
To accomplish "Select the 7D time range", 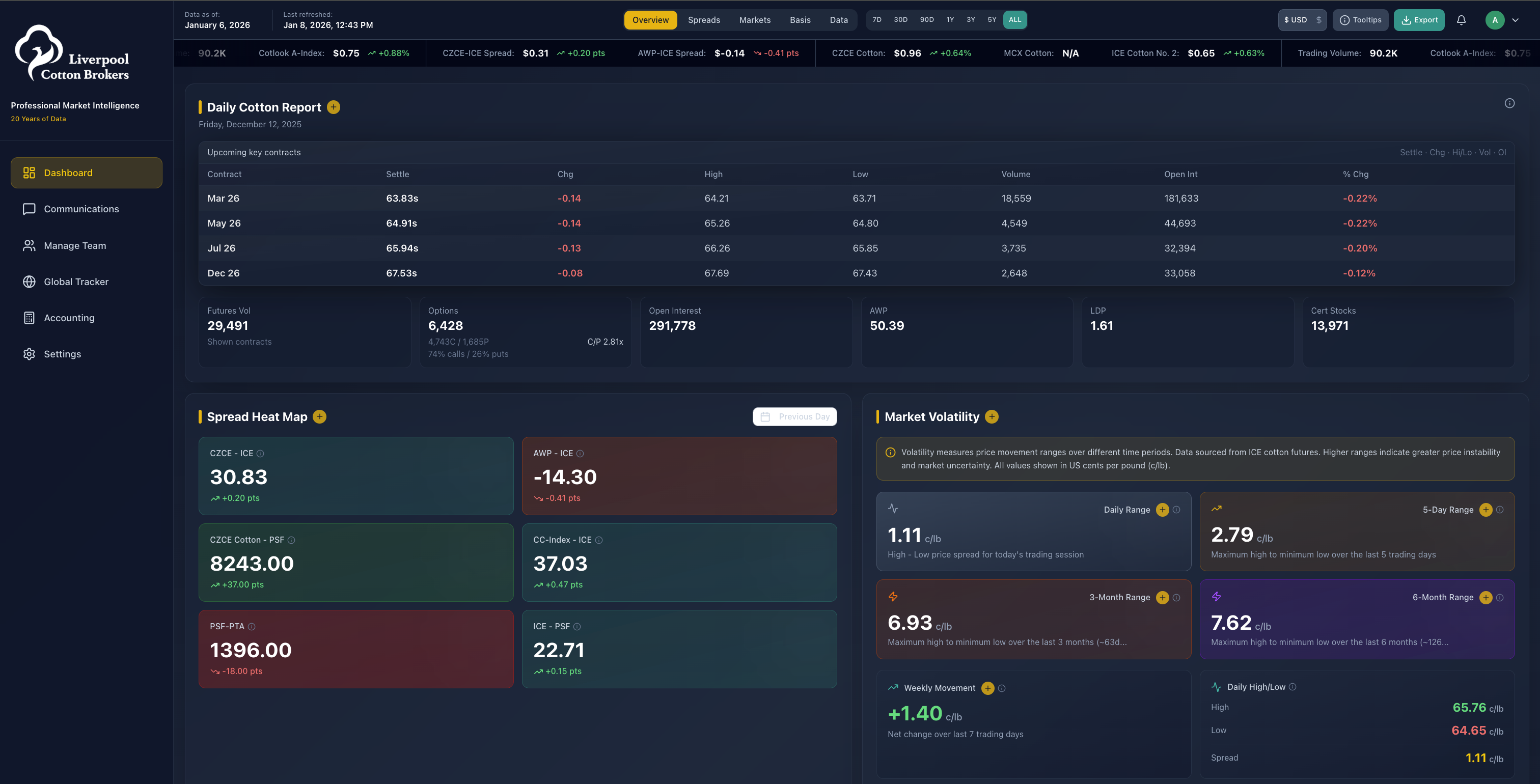I will (x=876, y=20).
